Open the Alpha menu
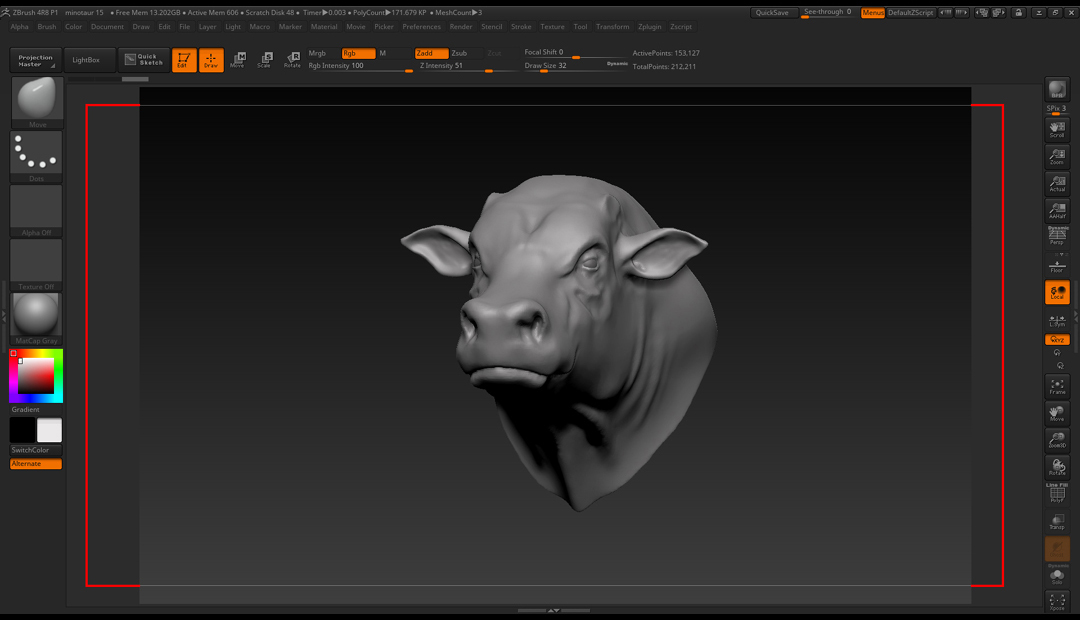 coord(20,27)
